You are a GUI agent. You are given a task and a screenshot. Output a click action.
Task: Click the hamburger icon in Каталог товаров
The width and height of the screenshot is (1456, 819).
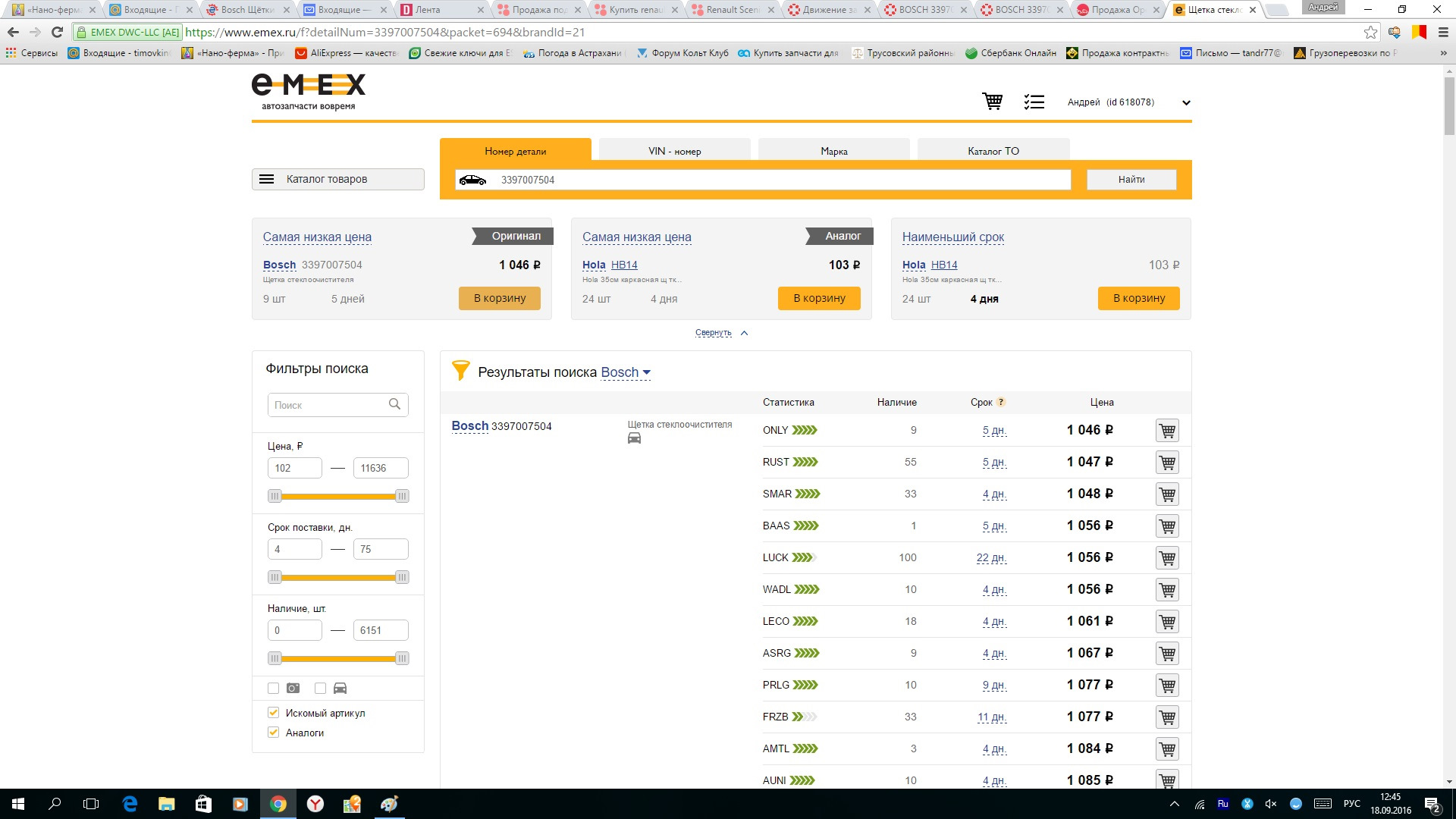(x=266, y=179)
